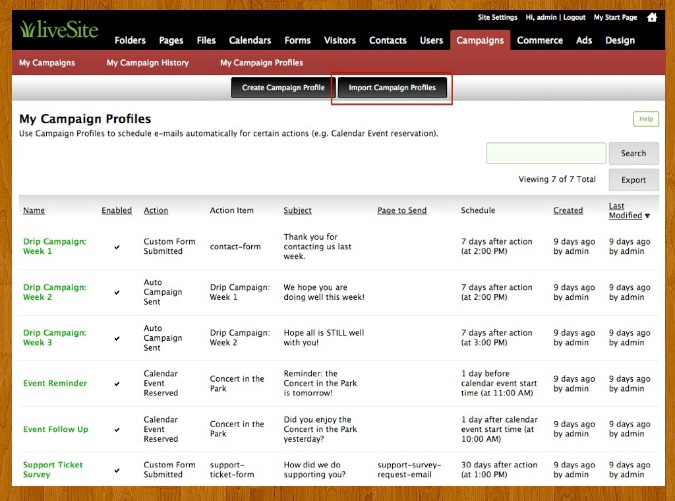Click the 'My Campaign Profiles' page heading
This screenshot has height=501, width=675.
[85, 119]
